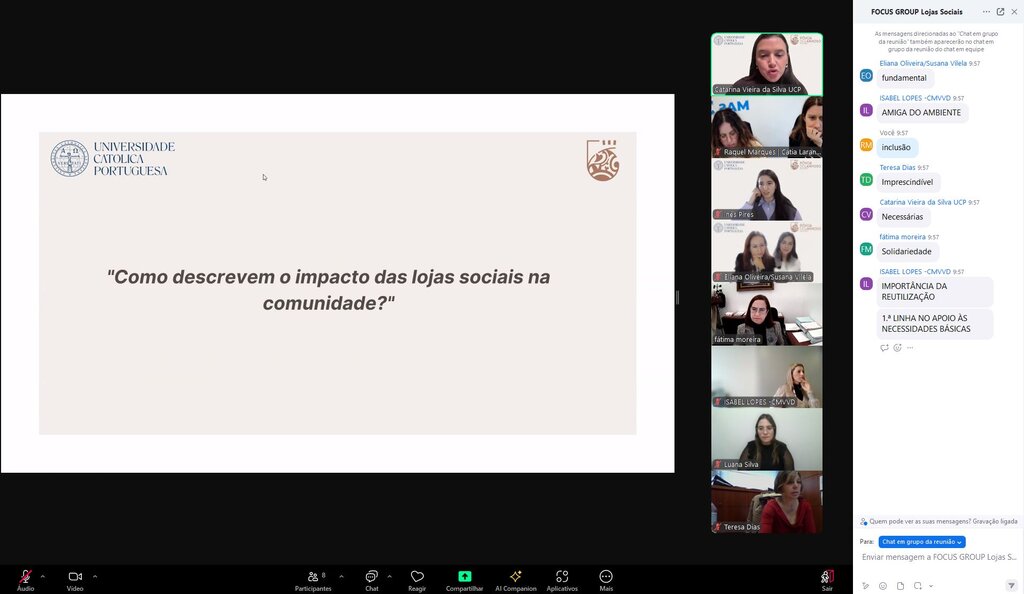
Task: Toggle camera using the Vídeo button
Action: [75, 577]
